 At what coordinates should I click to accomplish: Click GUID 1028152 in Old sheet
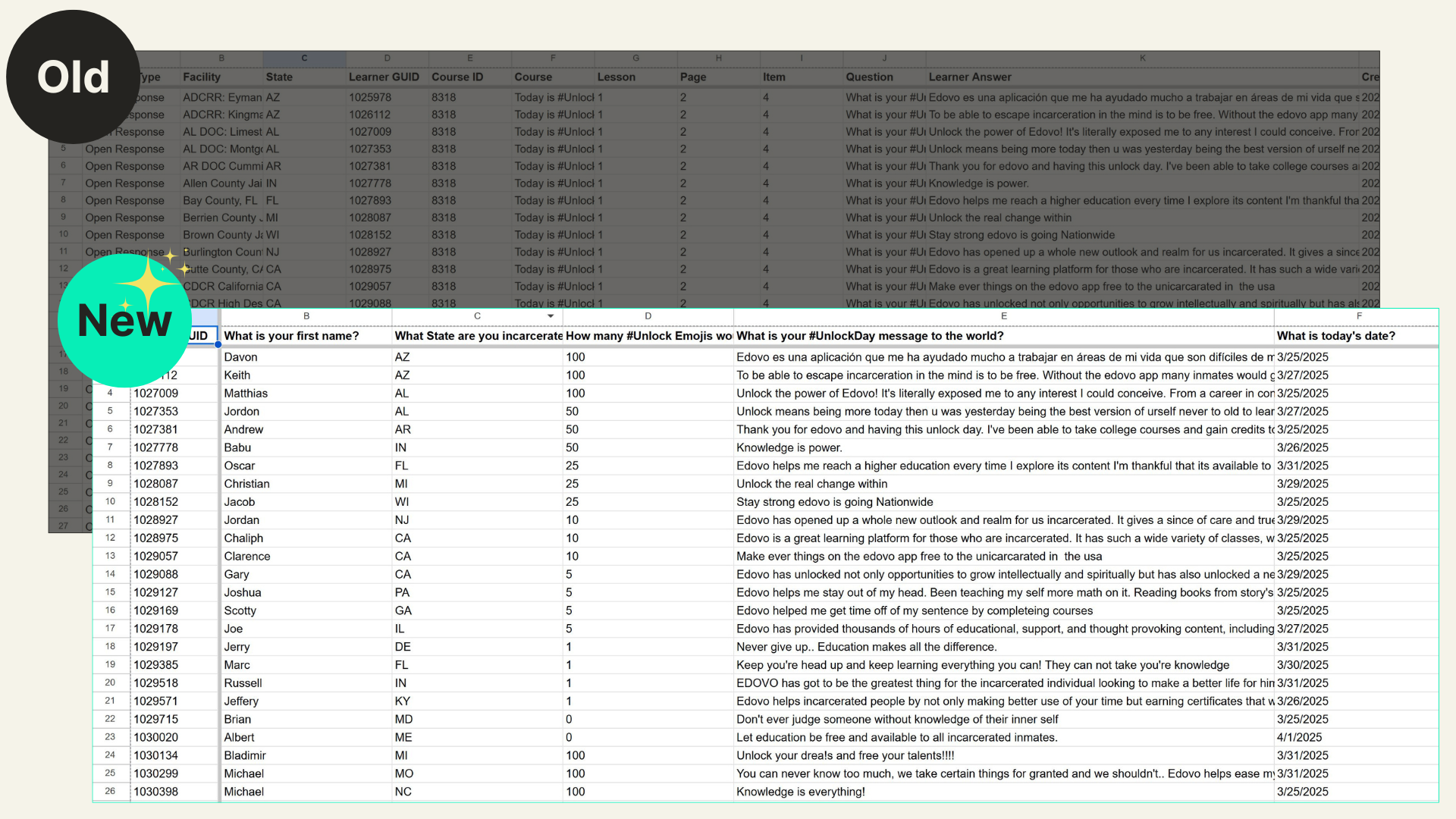pyautogui.click(x=387, y=235)
